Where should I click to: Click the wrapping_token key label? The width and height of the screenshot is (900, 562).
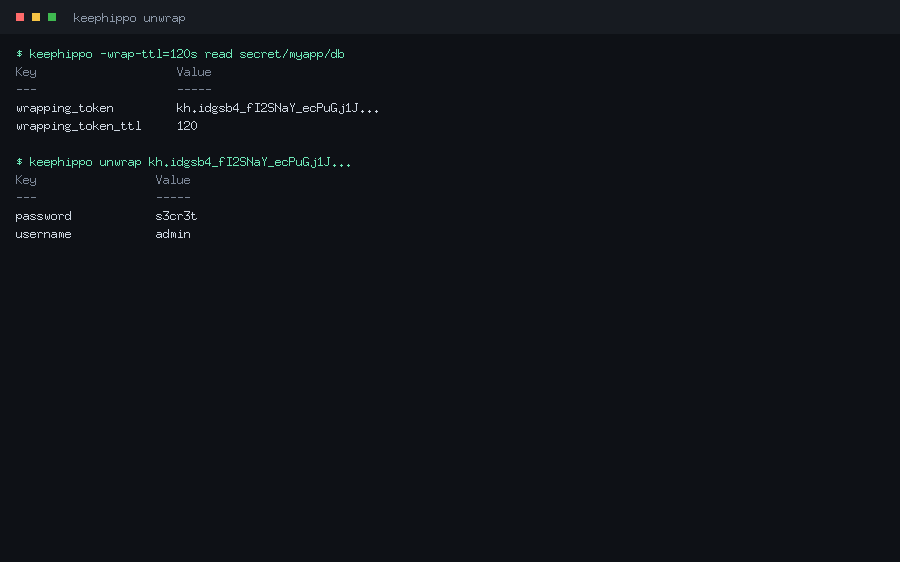pos(65,108)
